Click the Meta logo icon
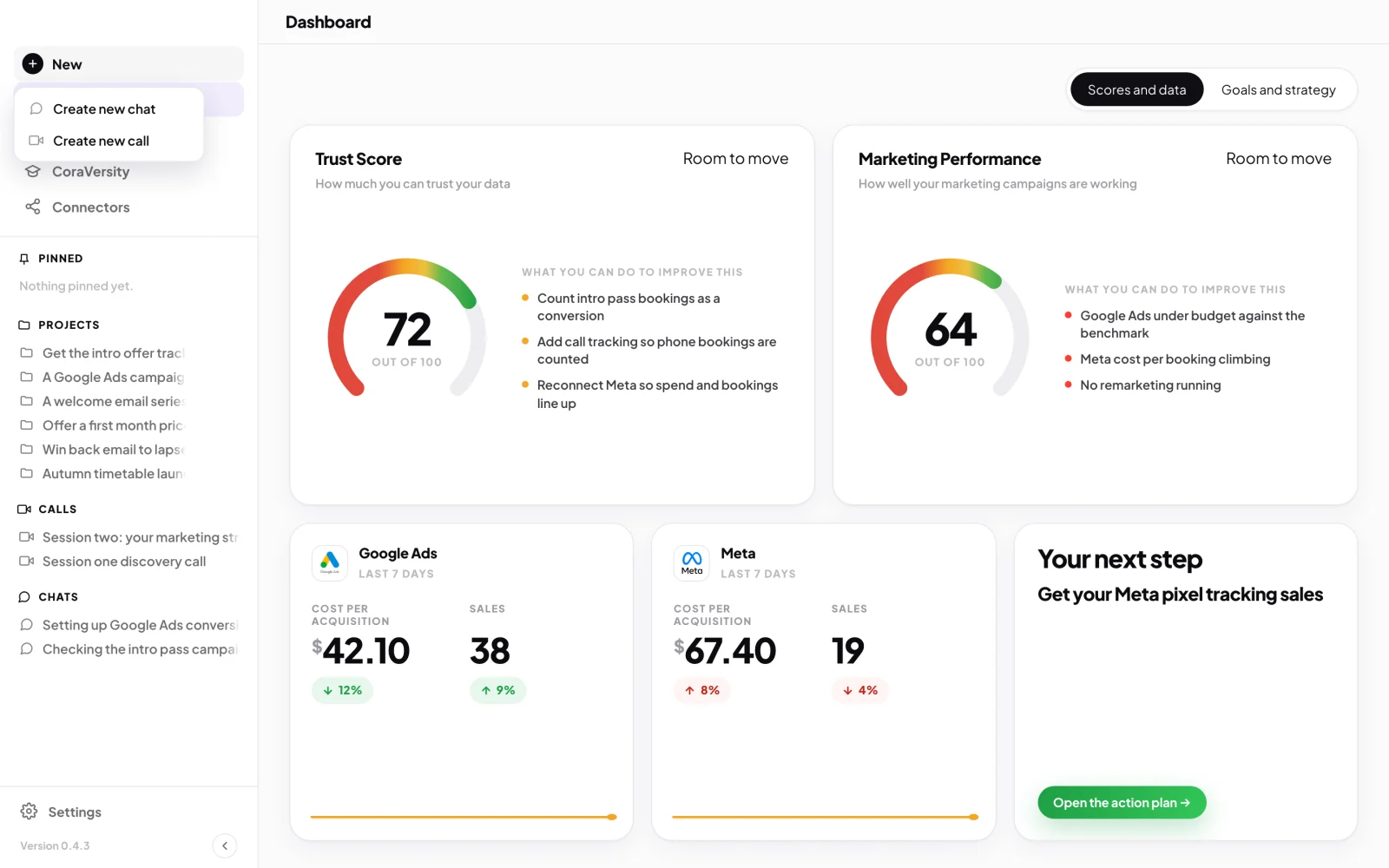The image size is (1389, 868). click(692, 562)
